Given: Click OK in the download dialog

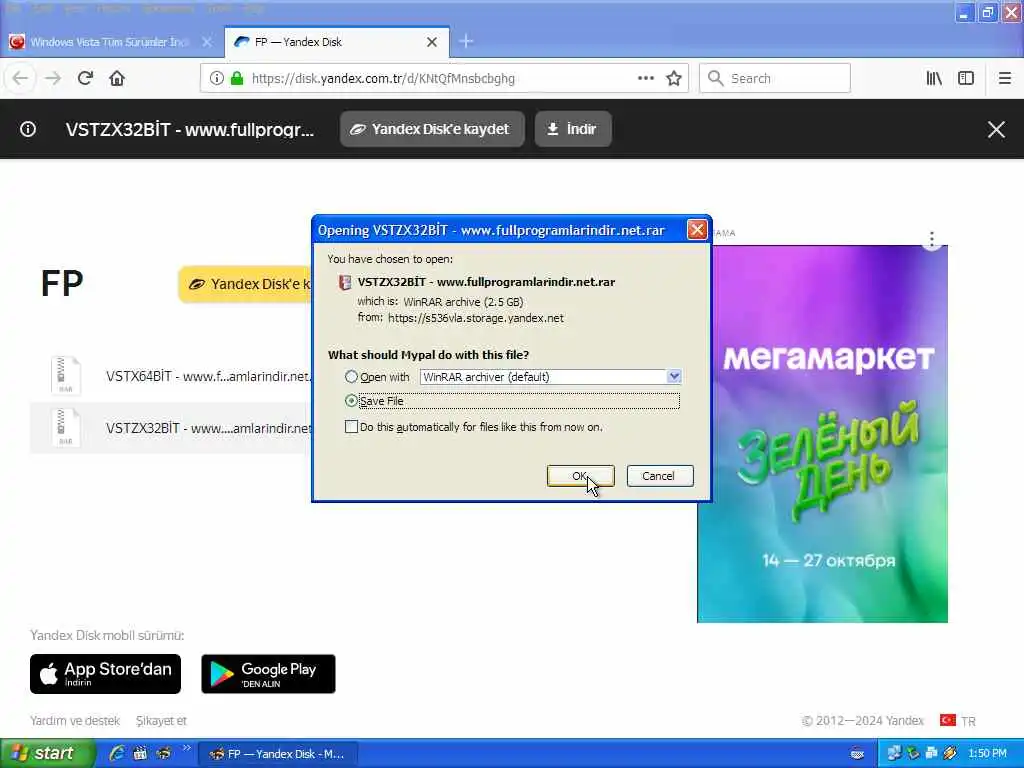Looking at the screenshot, I should tap(580, 476).
